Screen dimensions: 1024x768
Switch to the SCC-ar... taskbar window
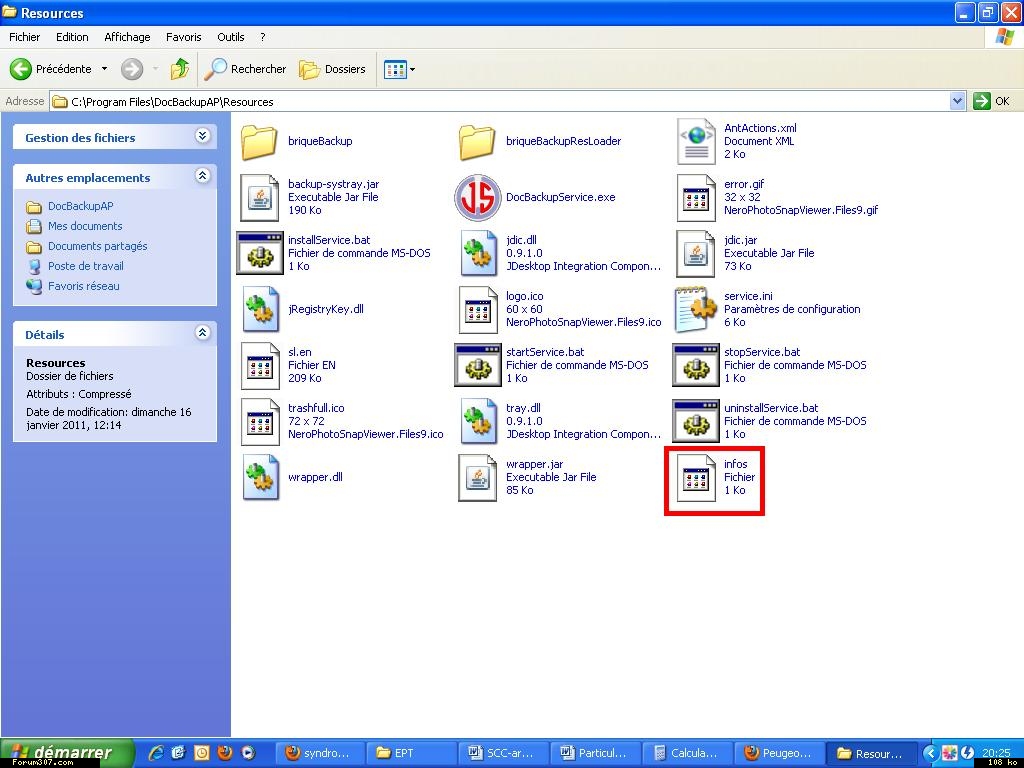504,753
